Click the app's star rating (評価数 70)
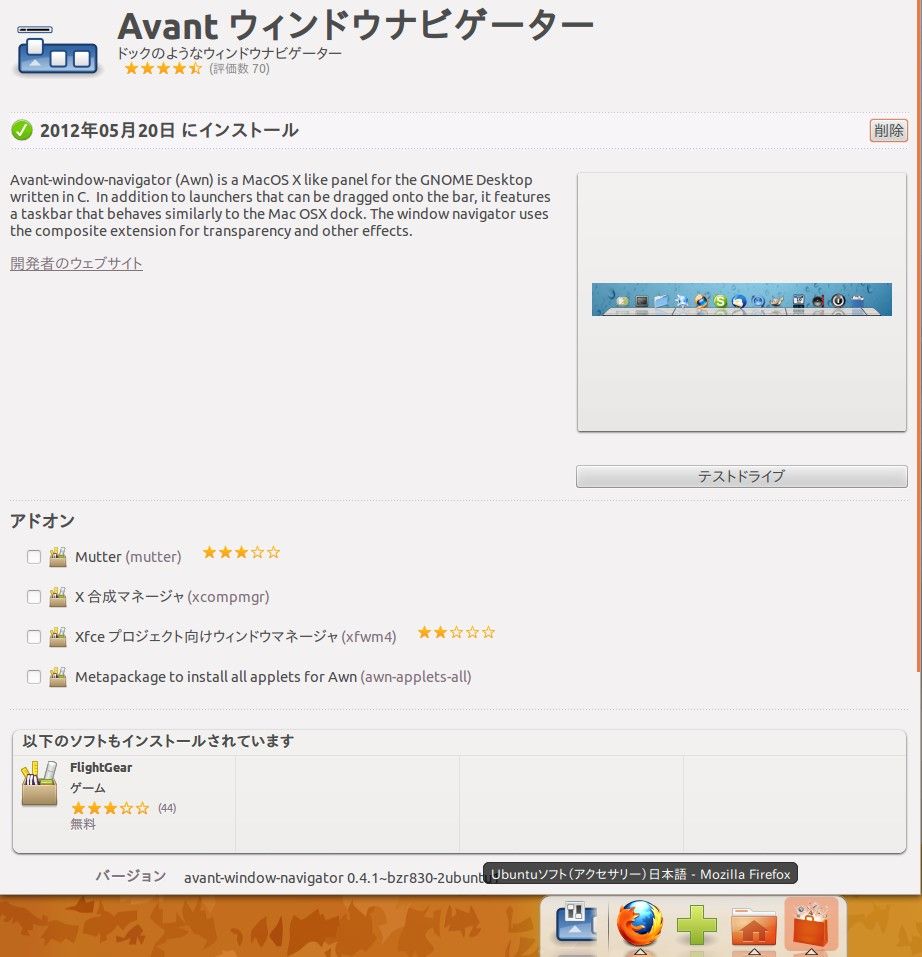Screen dimensions: 922x957 (x=163, y=68)
